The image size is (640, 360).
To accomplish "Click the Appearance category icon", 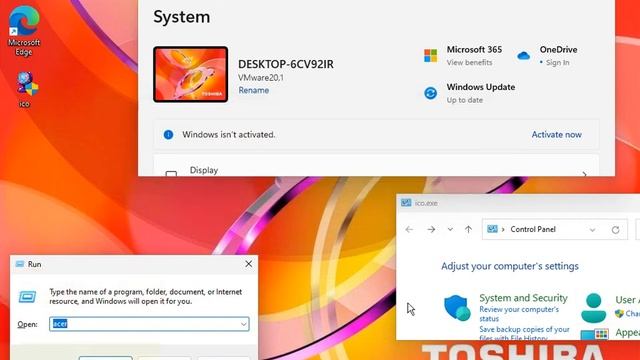I will (x=595, y=334).
